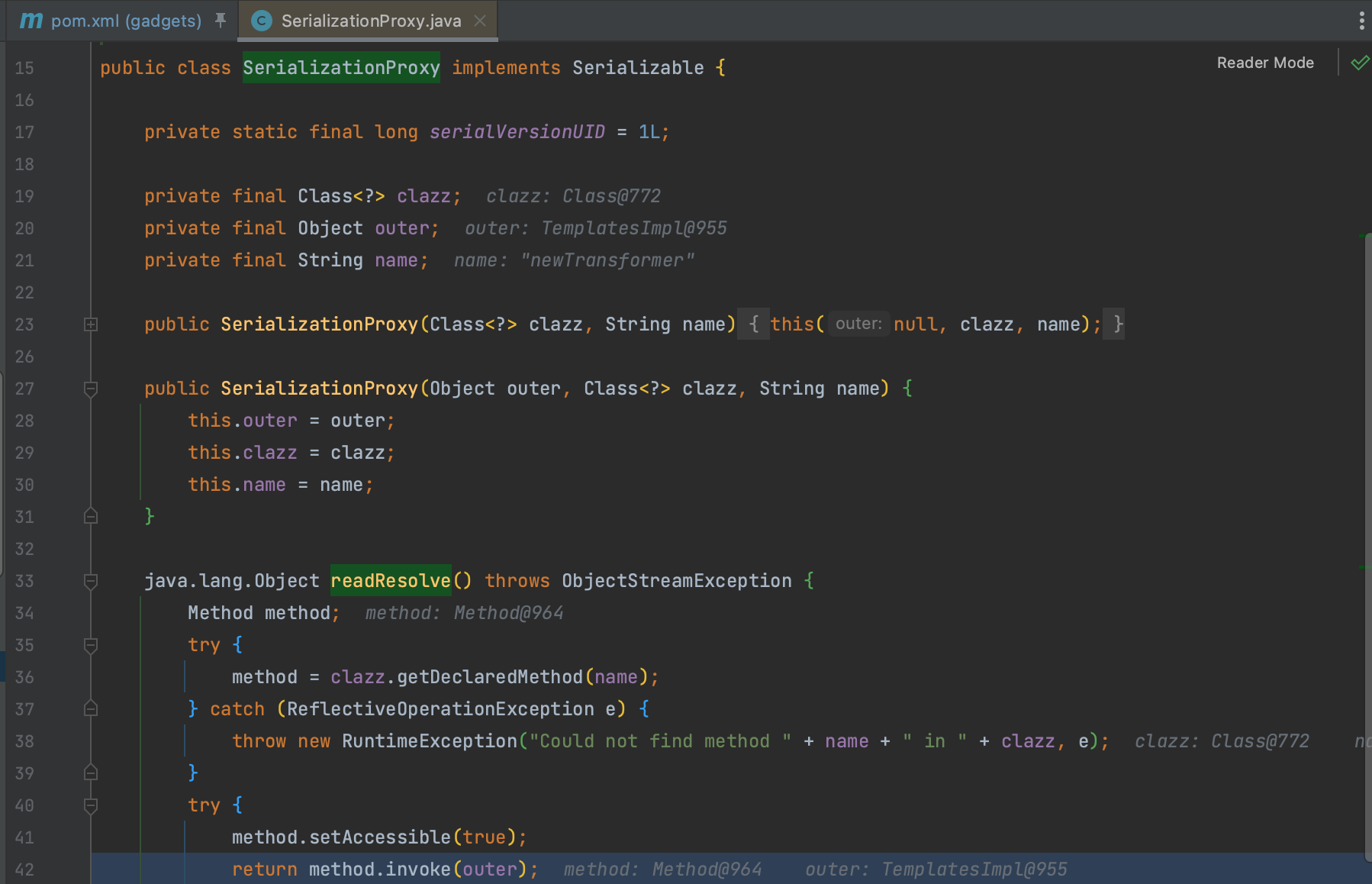Click line number 42 in the gutter
Image resolution: width=1372 pixels, height=884 pixels.
point(24,869)
